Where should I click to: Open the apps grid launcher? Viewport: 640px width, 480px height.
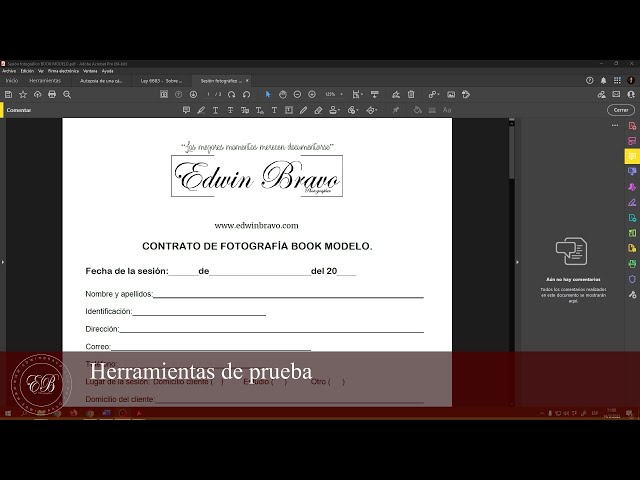pyautogui.click(x=617, y=80)
